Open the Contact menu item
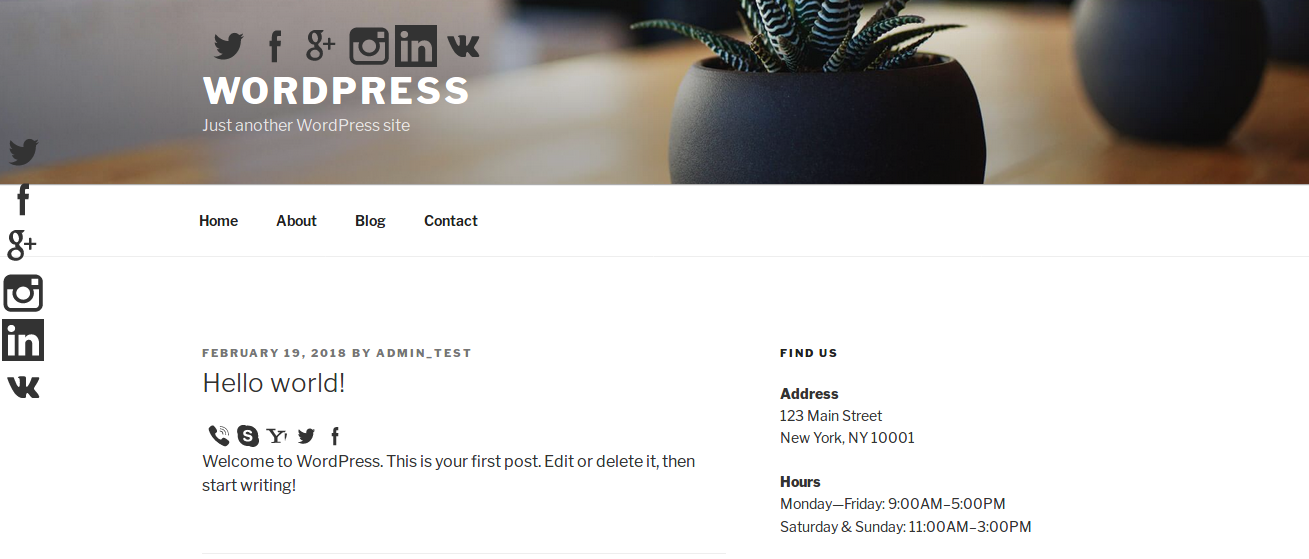This screenshot has width=1309, height=559. 451,221
